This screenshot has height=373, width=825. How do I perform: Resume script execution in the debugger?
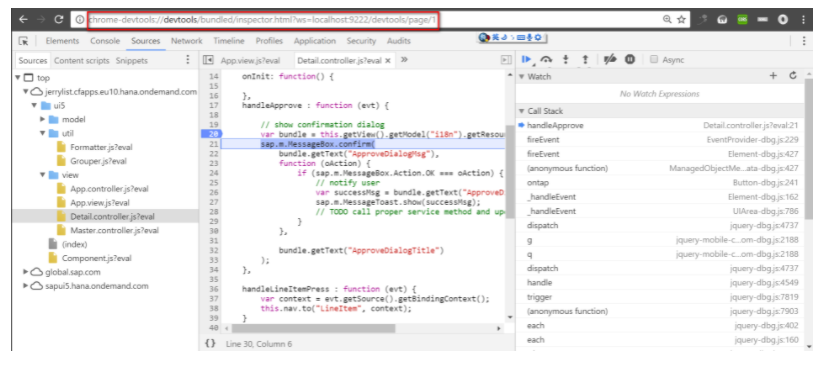coord(527,60)
